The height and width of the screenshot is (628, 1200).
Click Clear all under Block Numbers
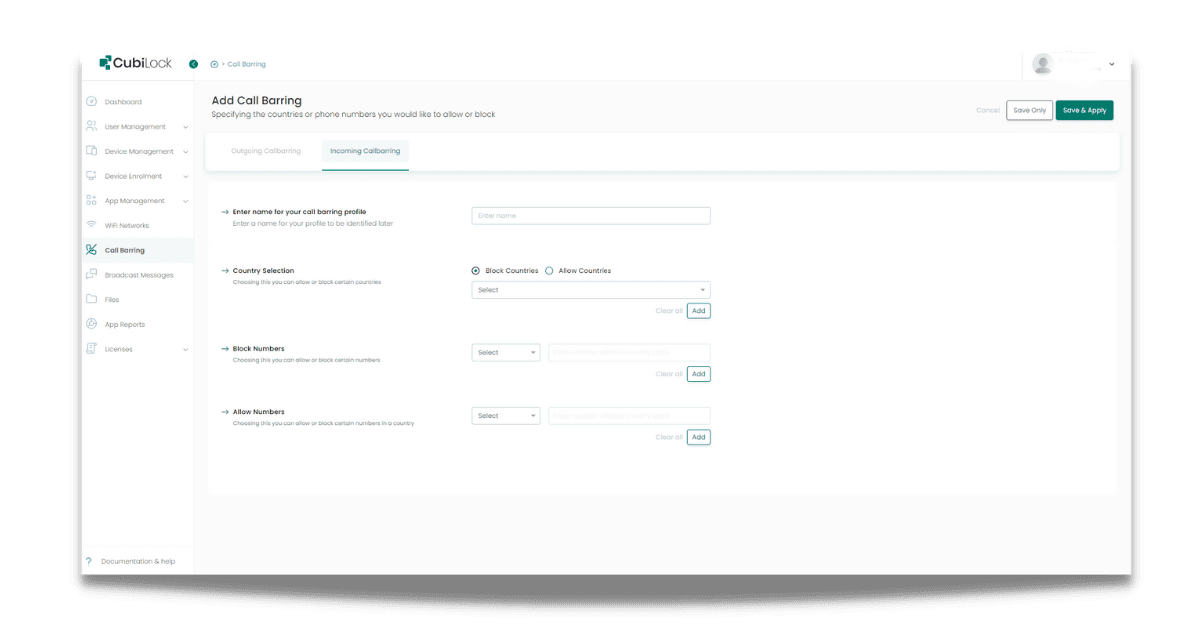pos(669,374)
